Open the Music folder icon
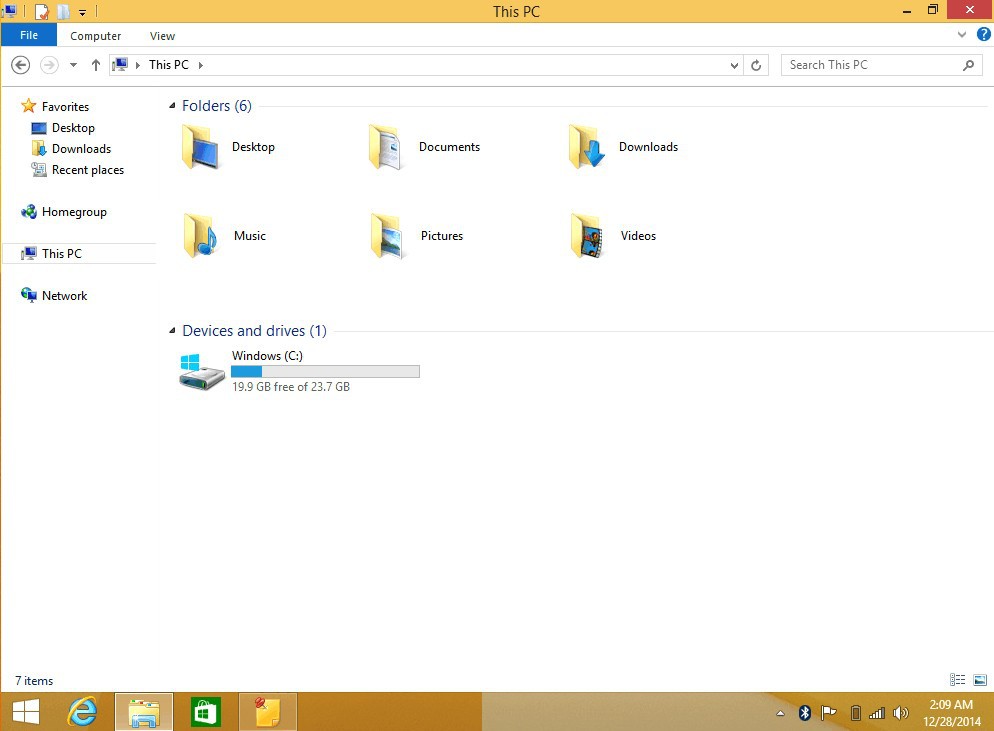994x731 pixels. [201, 236]
